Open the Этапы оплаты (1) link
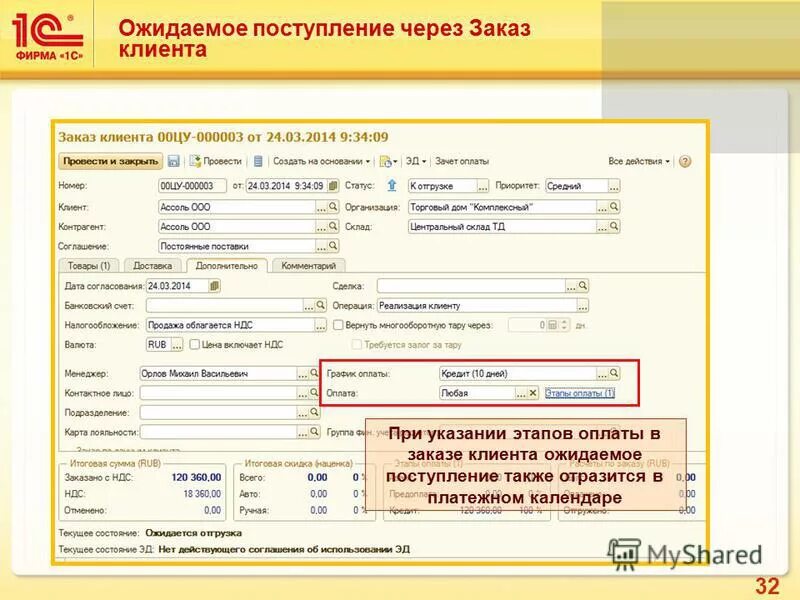800x600 pixels. (582, 392)
